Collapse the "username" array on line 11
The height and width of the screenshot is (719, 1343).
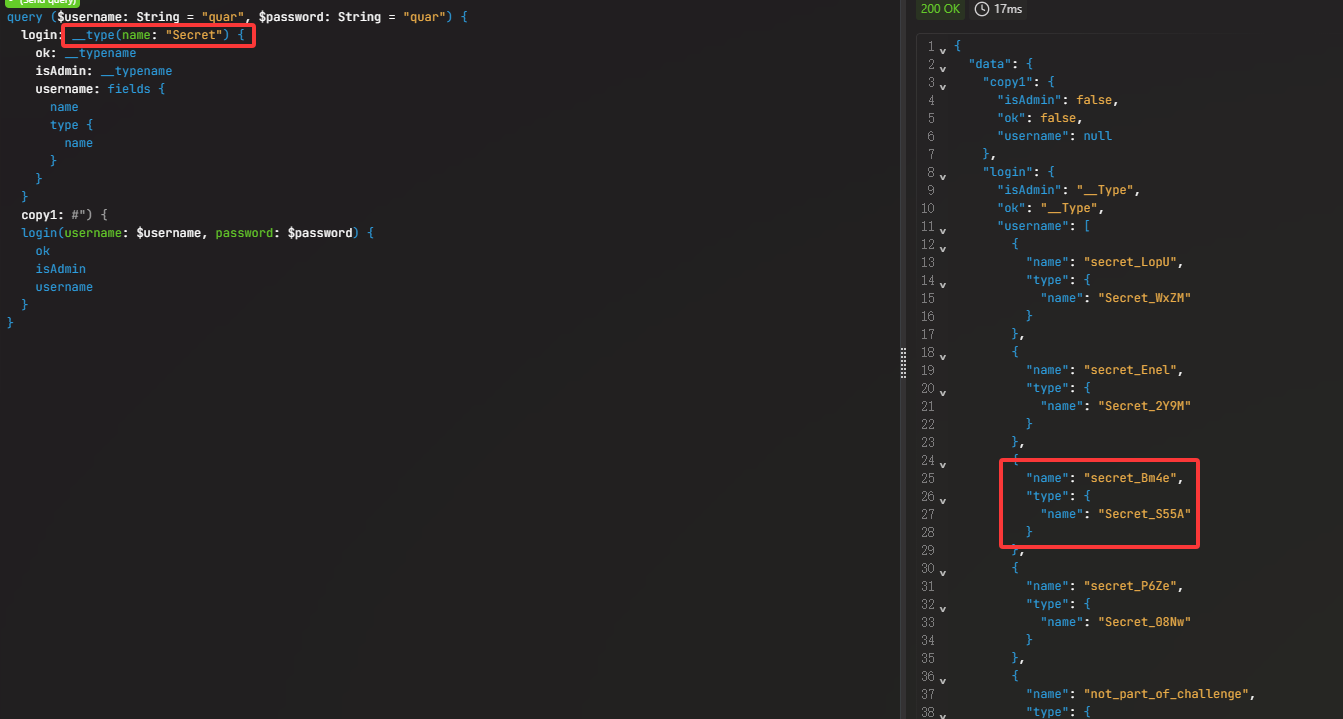click(942, 230)
